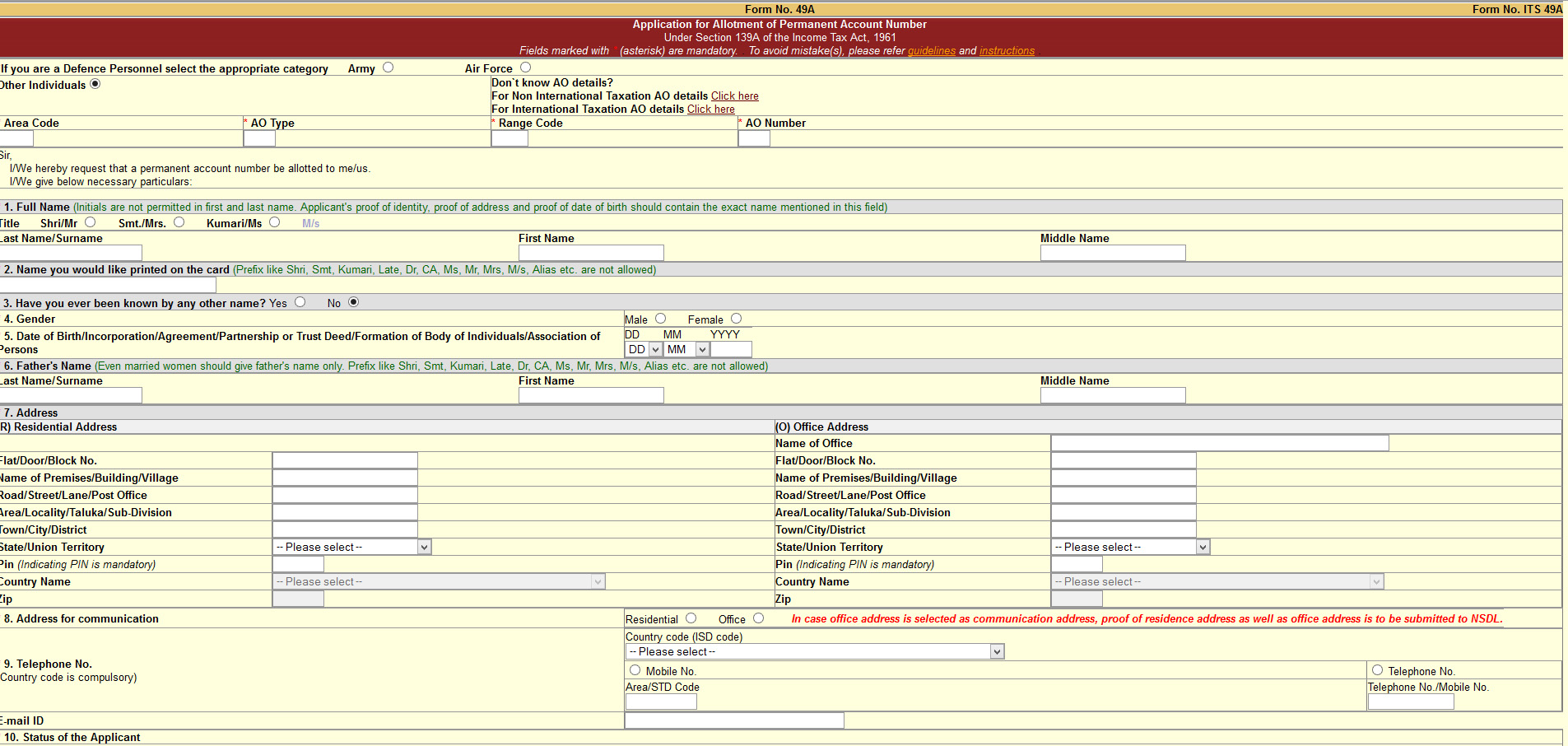Click father's Middle Name field

pyautogui.click(x=1113, y=395)
